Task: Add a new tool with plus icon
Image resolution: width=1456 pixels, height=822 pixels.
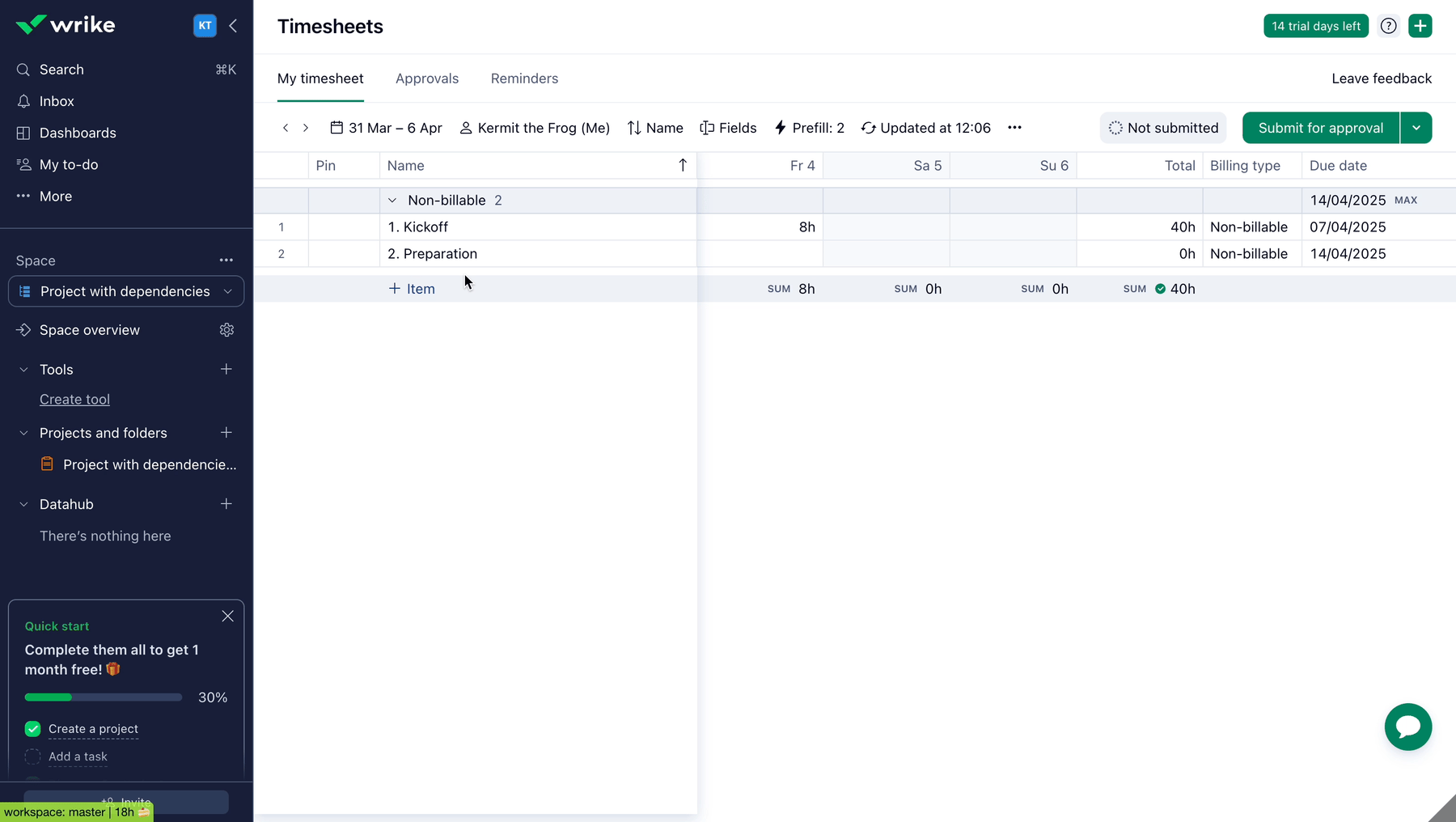Action: tap(226, 369)
